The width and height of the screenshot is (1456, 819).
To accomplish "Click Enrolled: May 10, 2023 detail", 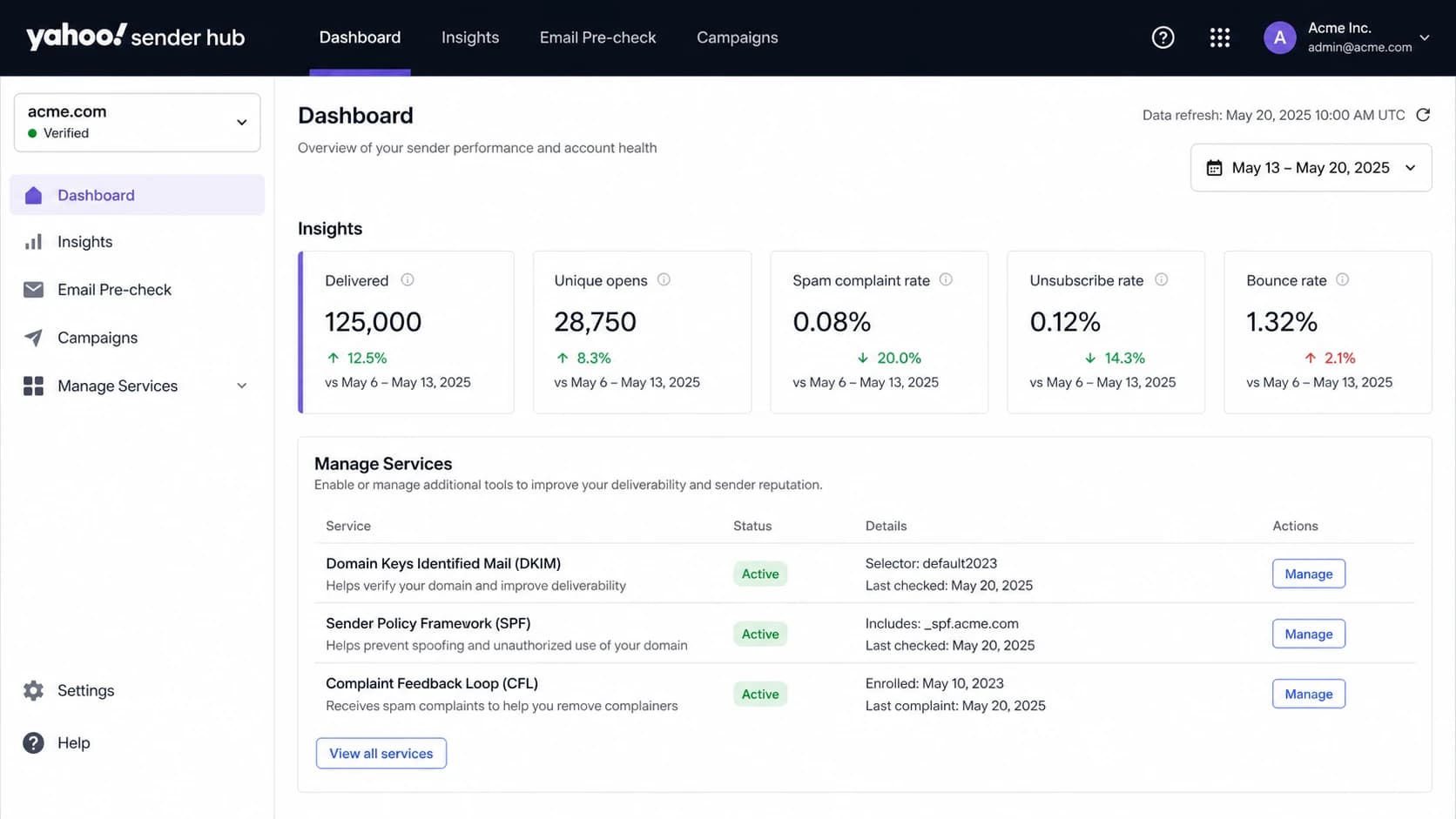I will click(x=934, y=683).
